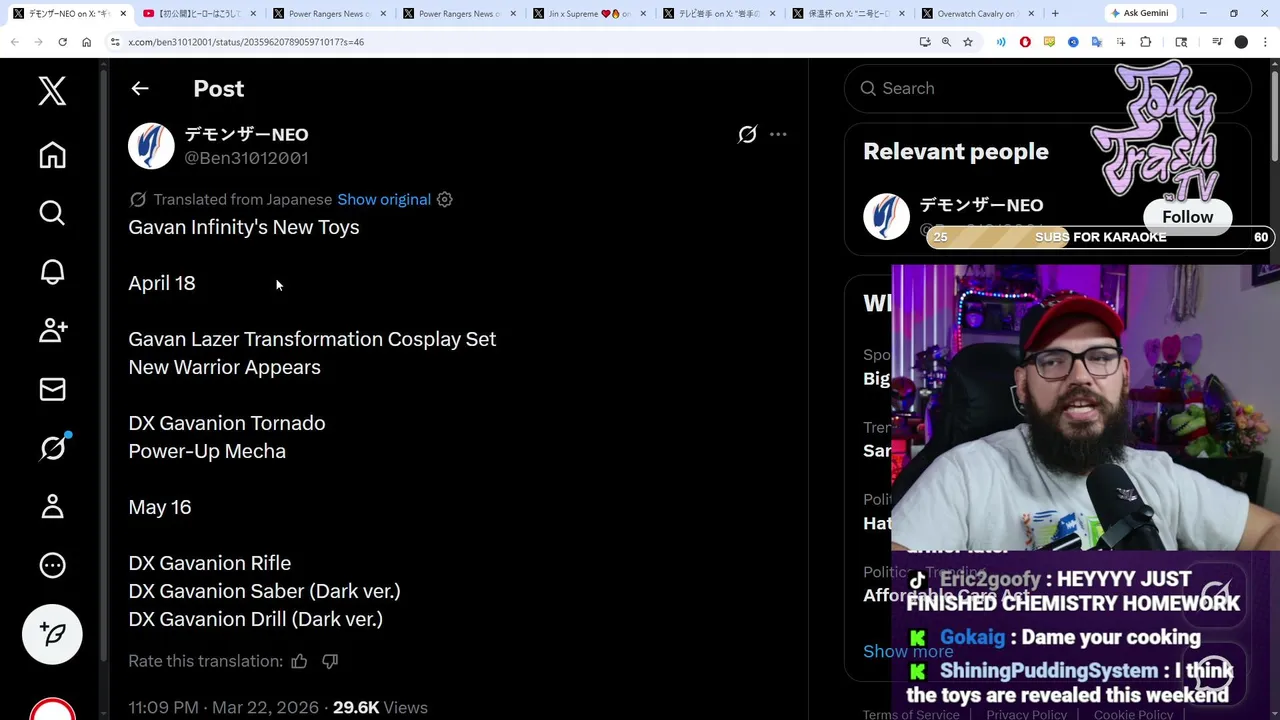Open a new browser tab
This screenshot has height=720, width=1280.
(x=1055, y=14)
